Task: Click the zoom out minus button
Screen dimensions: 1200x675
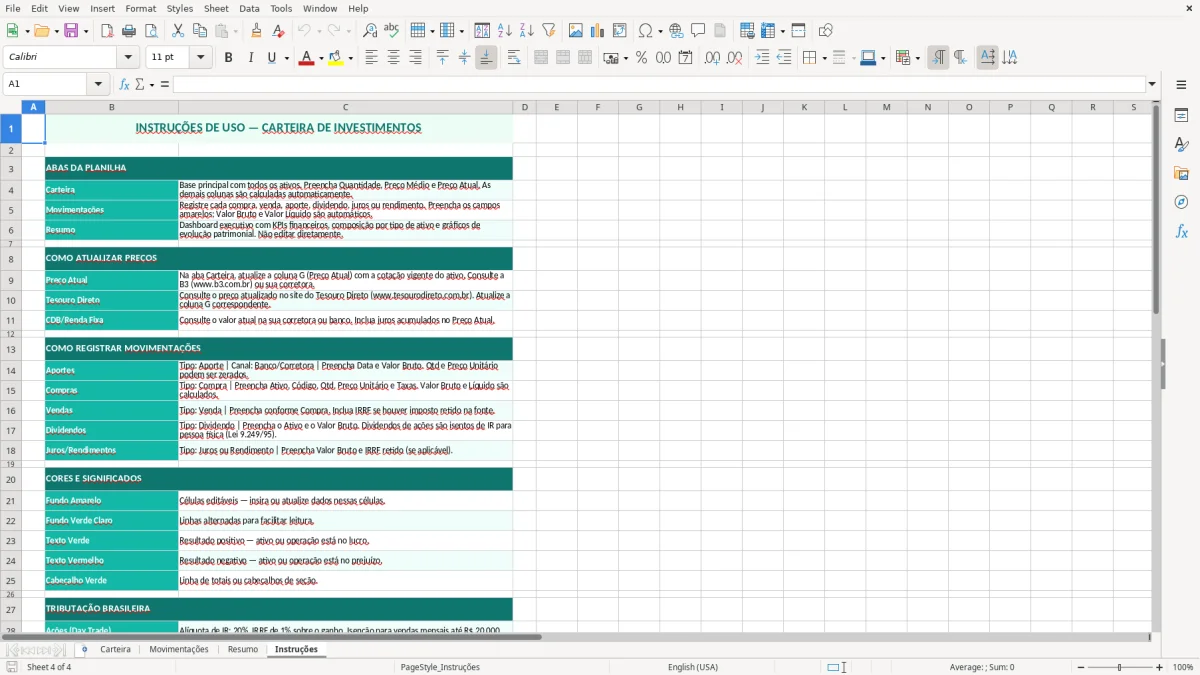Action: click(x=1081, y=667)
